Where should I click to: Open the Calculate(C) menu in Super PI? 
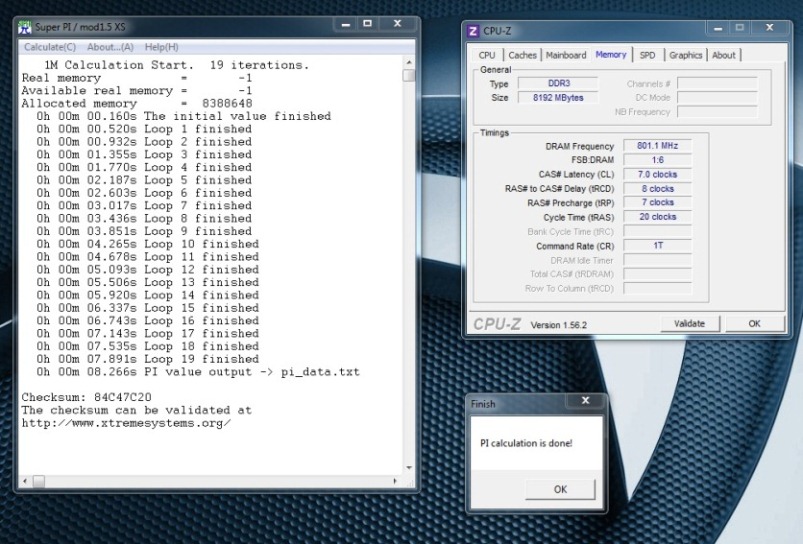point(50,47)
